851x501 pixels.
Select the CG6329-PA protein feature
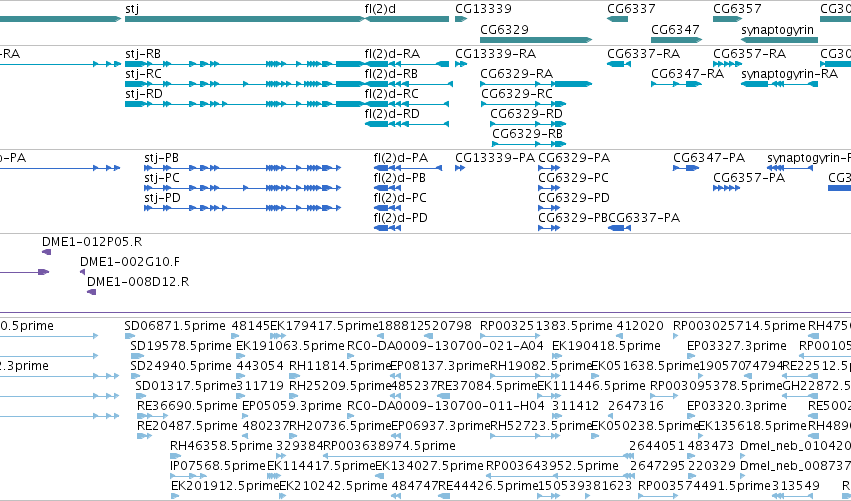(x=549, y=168)
